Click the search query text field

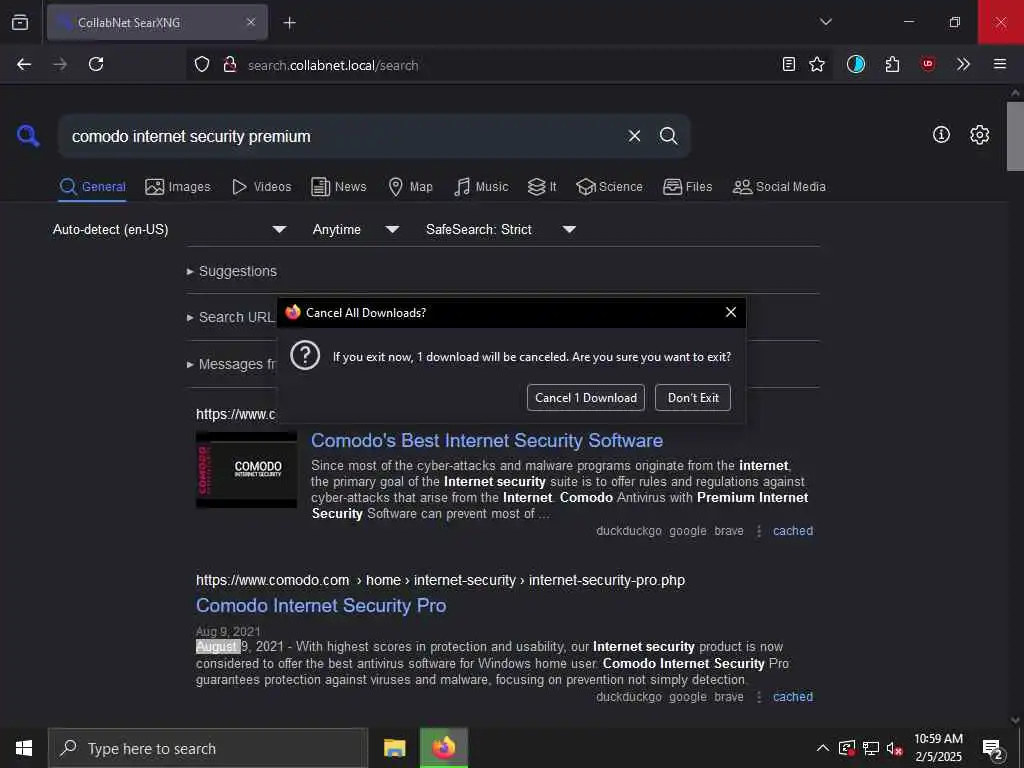tap(340, 136)
